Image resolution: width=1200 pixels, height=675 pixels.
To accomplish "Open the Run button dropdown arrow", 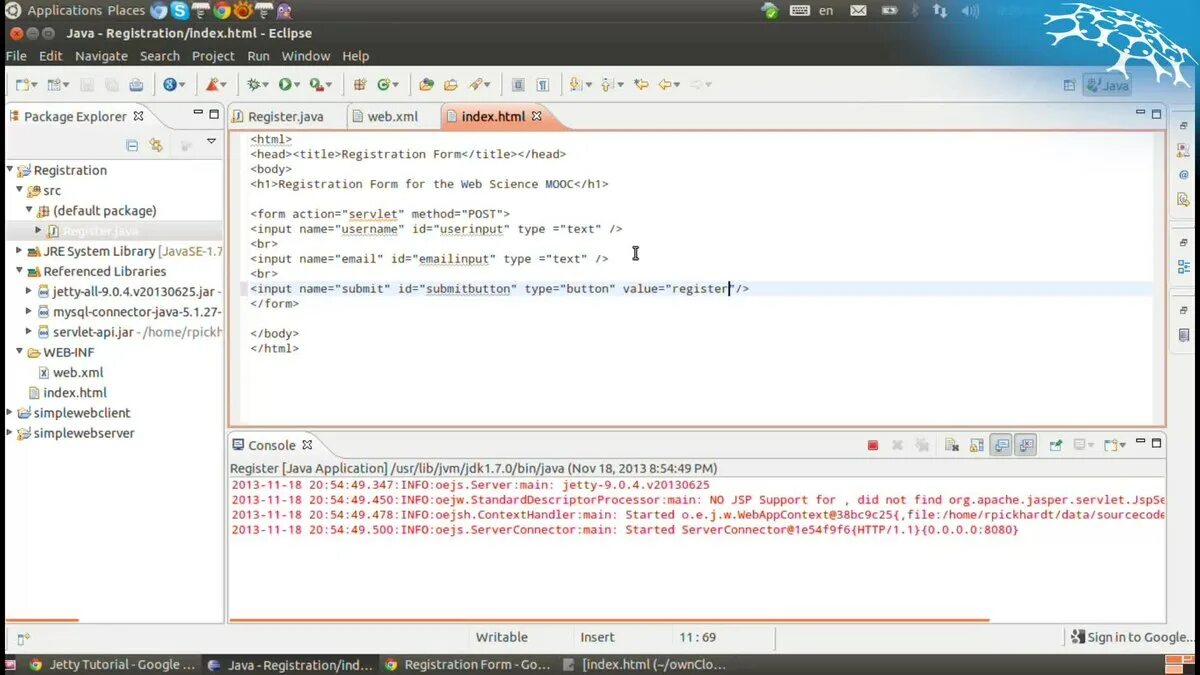I will pyautogui.click(x=297, y=86).
